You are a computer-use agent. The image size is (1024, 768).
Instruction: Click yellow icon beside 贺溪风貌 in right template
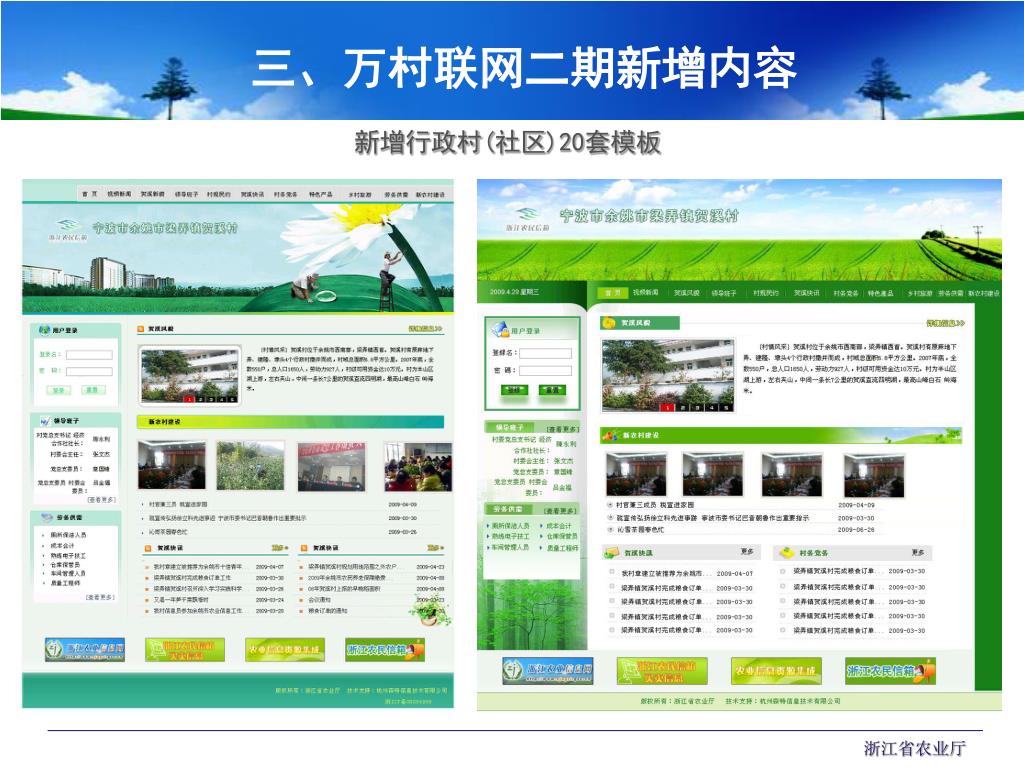click(x=609, y=323)
